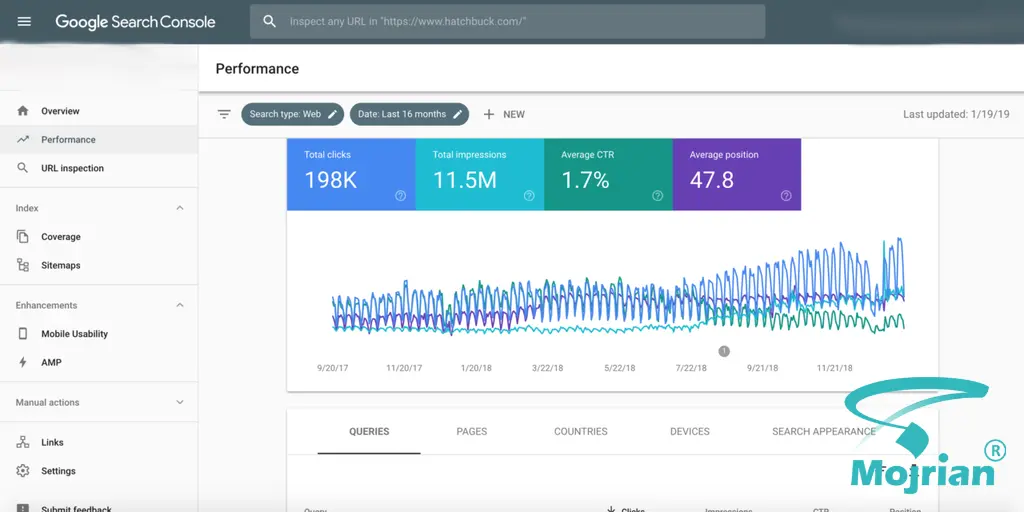Switch to the QUERIES tab
The height and width of the screenshot is (512, 1024).
coord(369,432)
